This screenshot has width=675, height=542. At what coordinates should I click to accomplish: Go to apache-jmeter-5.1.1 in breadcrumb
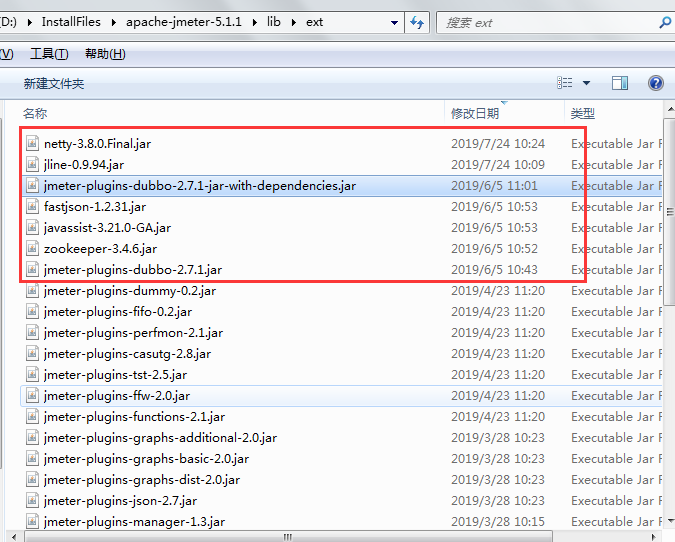coord(184,22)
